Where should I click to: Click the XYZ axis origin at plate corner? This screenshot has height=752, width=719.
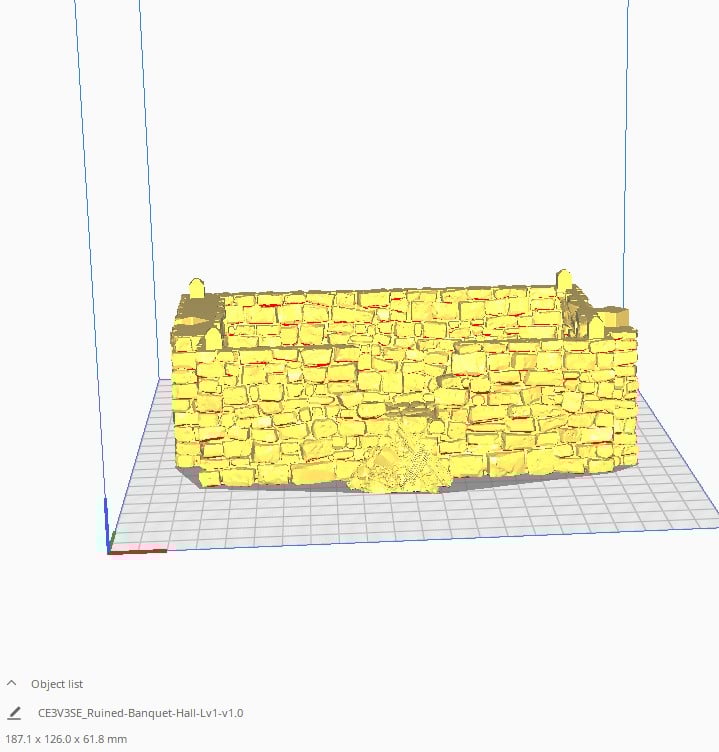coord(108,546)
